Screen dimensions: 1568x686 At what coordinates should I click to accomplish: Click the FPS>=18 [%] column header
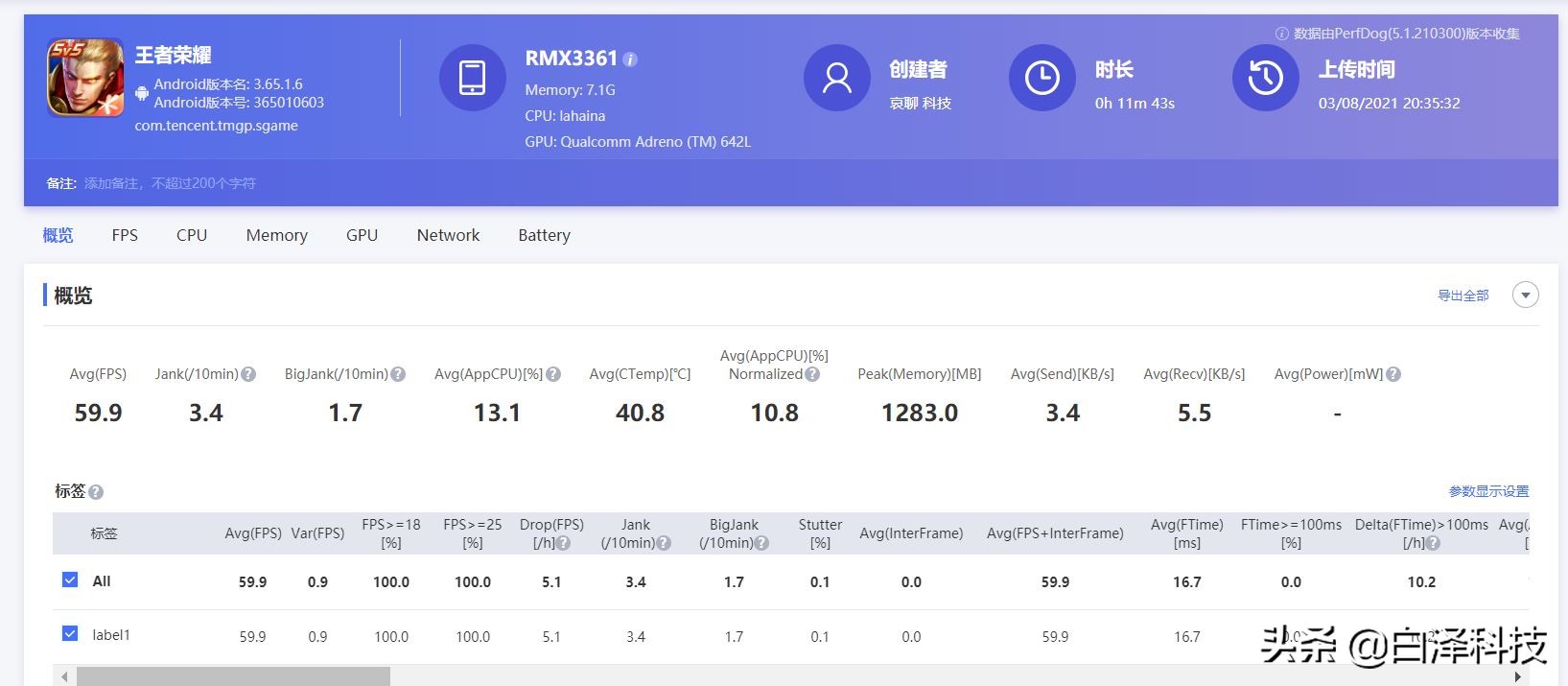click(x=391, y=533)
